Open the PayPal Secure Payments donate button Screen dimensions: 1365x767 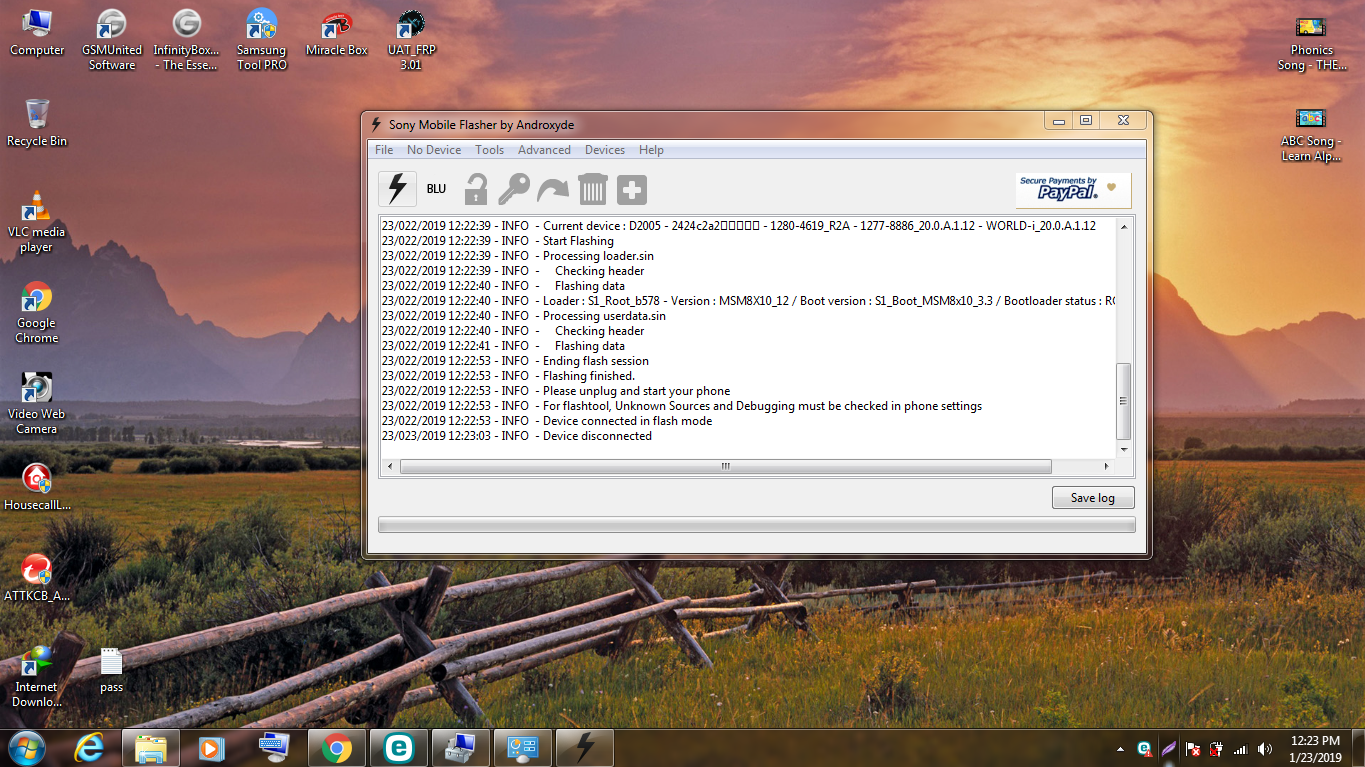[x=1073, y=190]
